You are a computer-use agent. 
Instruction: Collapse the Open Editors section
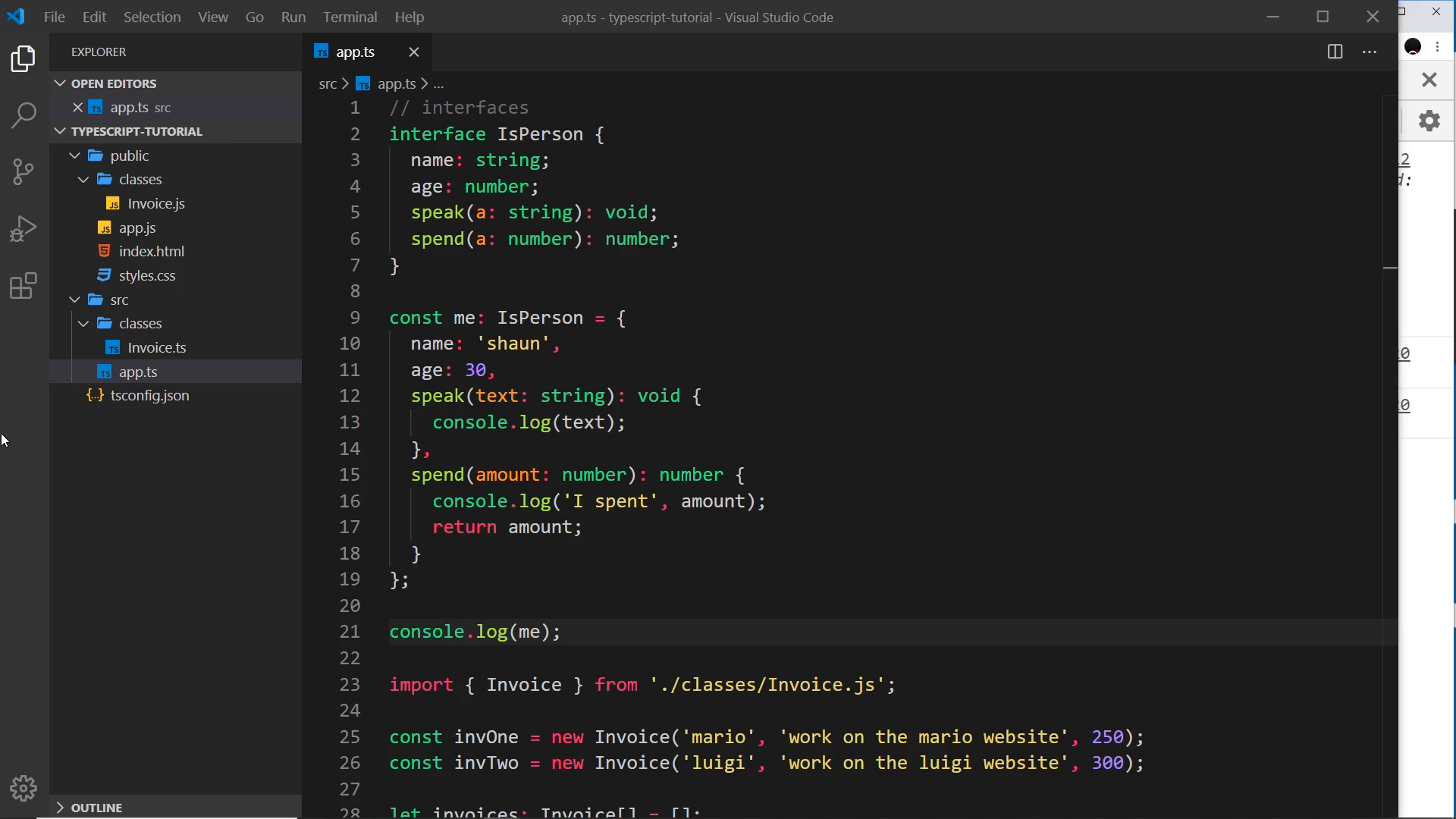point(114,83)
